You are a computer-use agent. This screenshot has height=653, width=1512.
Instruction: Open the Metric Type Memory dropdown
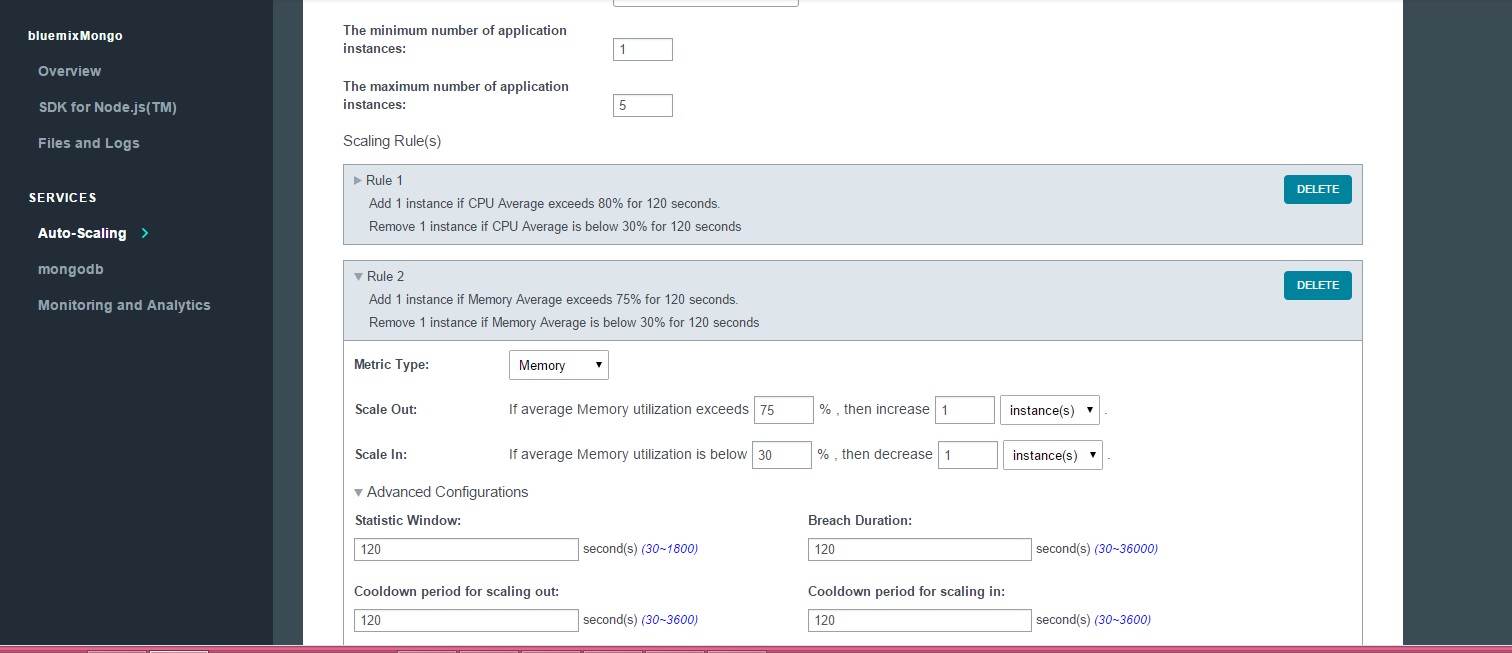pyautogui.click(x=558, y=365)
